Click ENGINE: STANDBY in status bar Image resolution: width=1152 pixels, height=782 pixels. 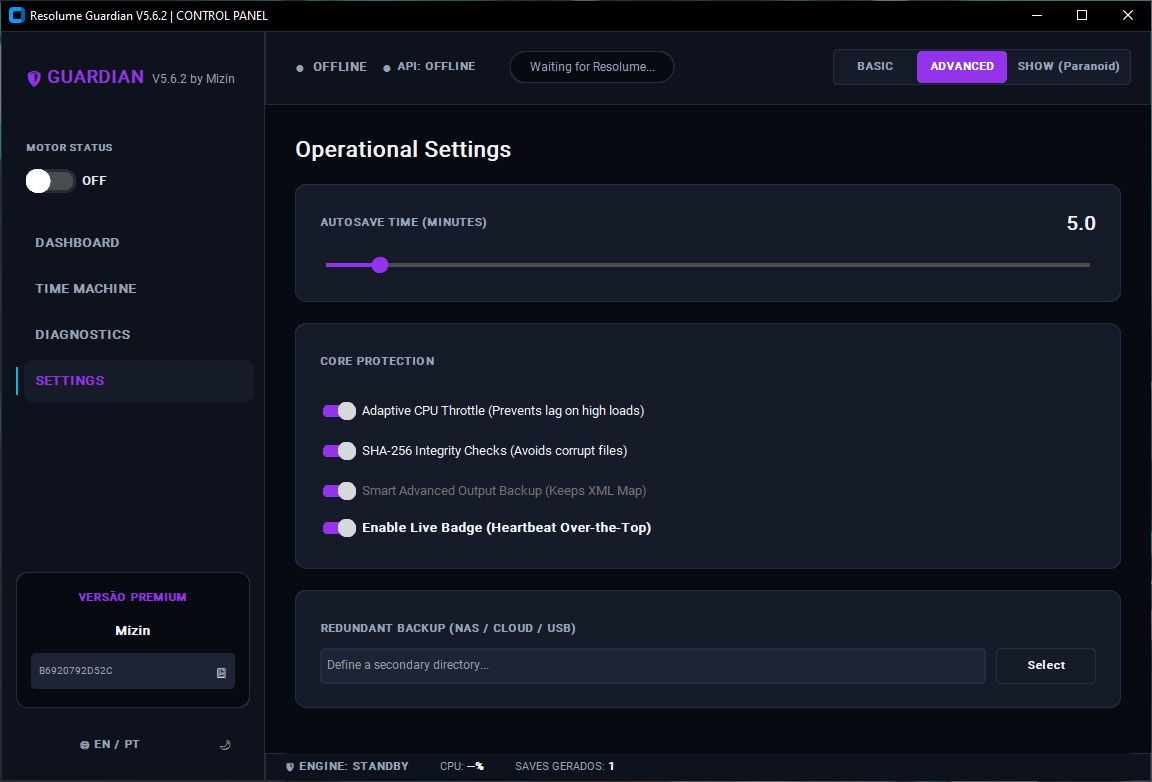click(353, 767)
